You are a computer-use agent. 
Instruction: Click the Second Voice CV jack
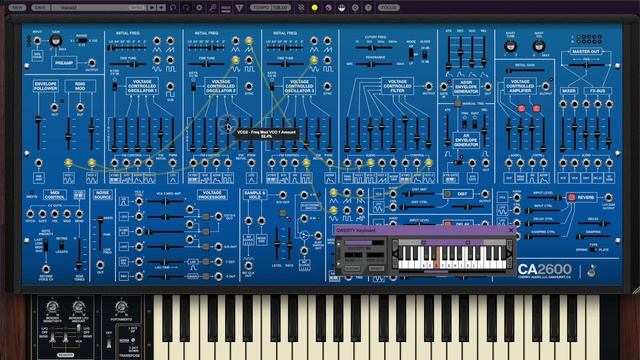click(x=46, y=269)
